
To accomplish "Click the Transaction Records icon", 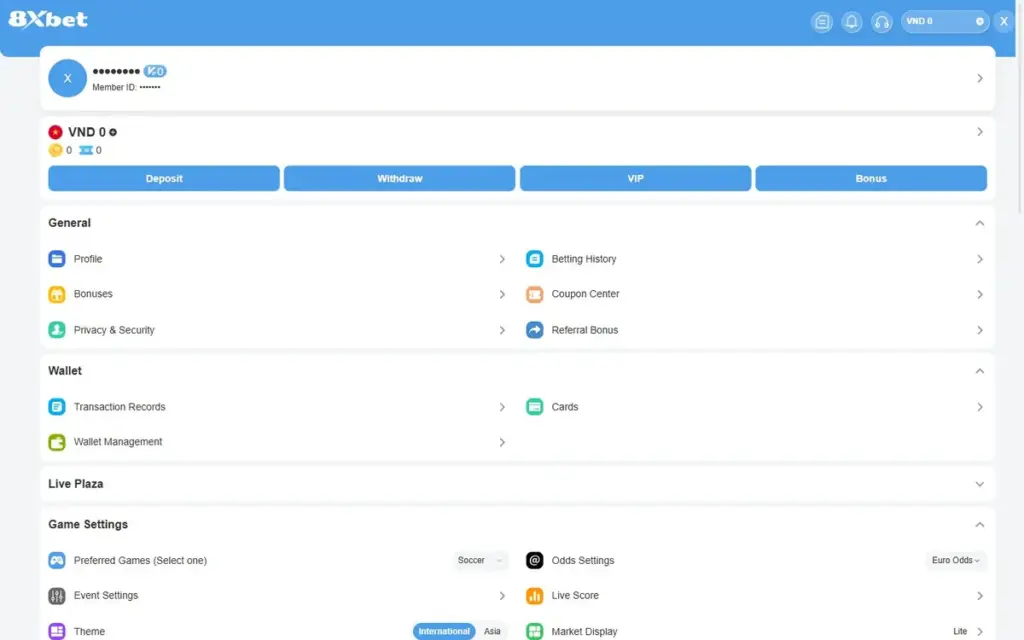I will 57,407.
